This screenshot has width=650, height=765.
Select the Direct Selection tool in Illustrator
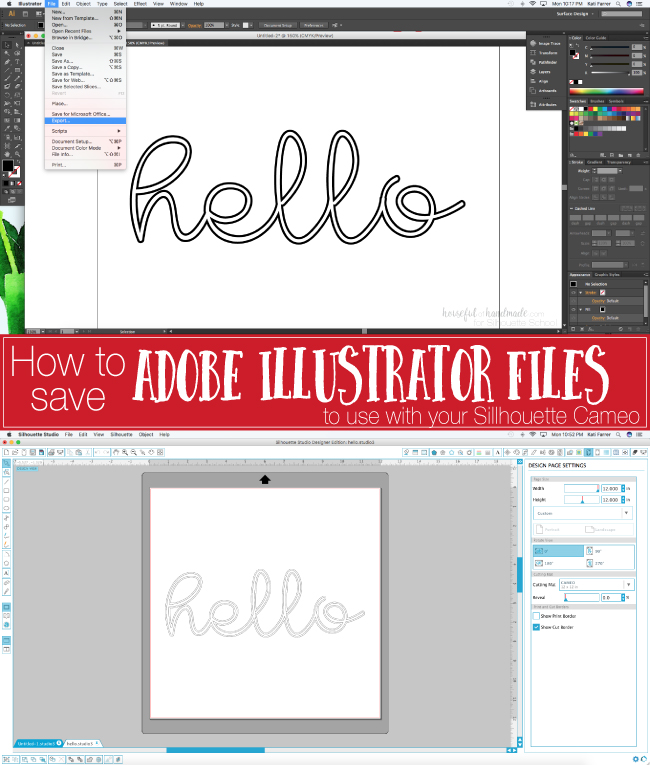[17, 45]
